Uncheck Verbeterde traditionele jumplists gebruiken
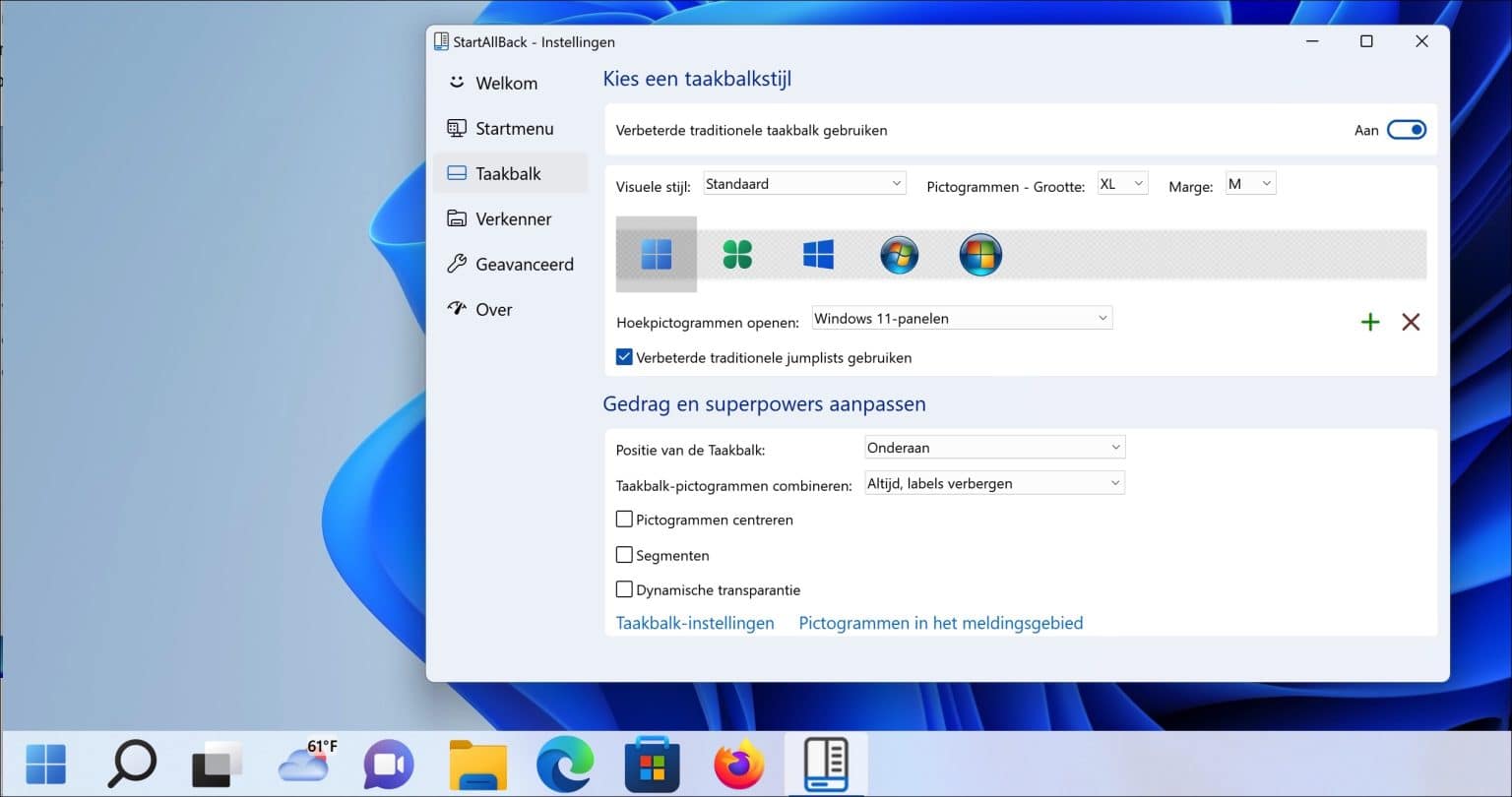This screenshot has height=797, width=1512. click(x=624, y=356)
